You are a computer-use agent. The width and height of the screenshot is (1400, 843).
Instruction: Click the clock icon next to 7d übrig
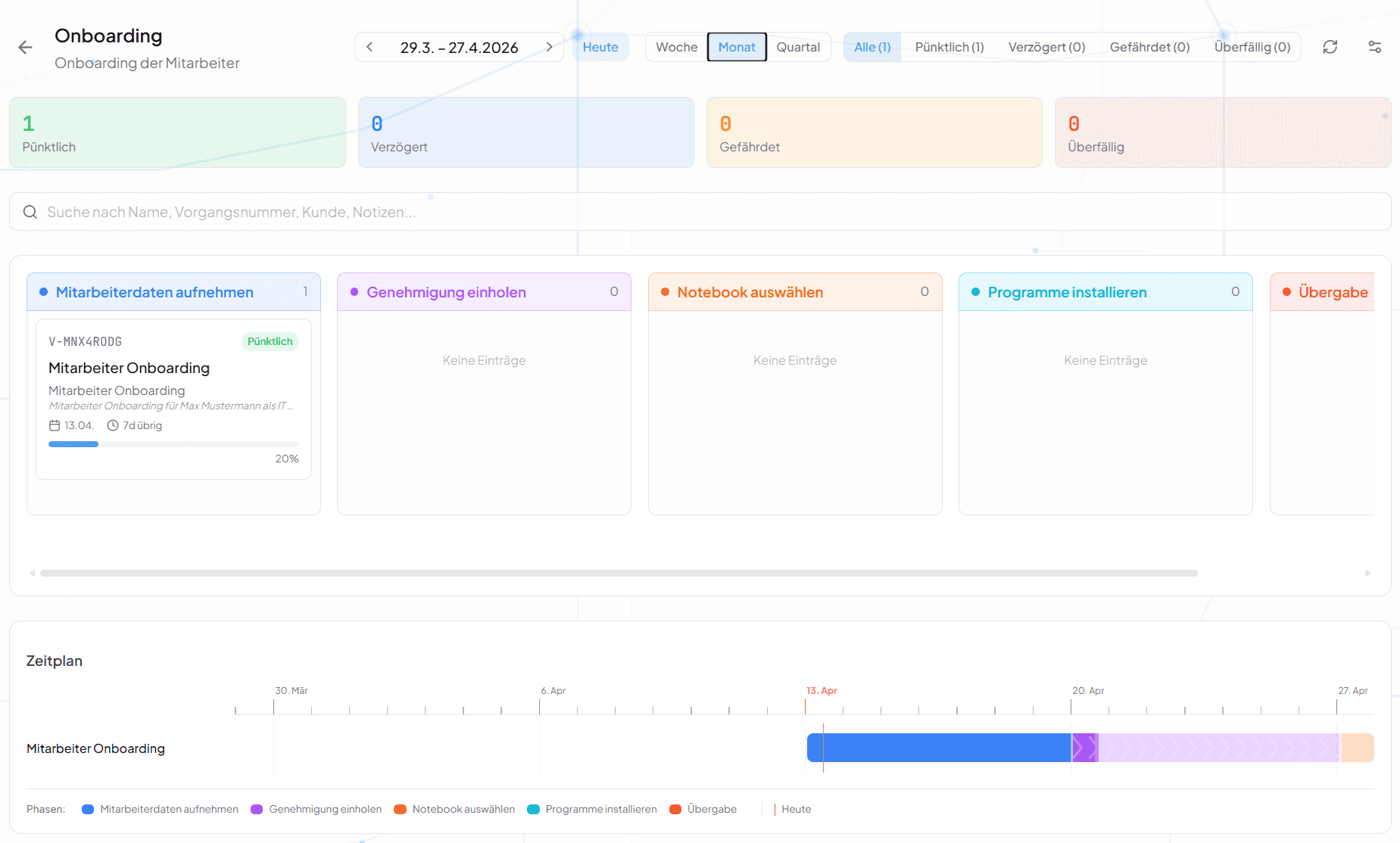point(113,425)
